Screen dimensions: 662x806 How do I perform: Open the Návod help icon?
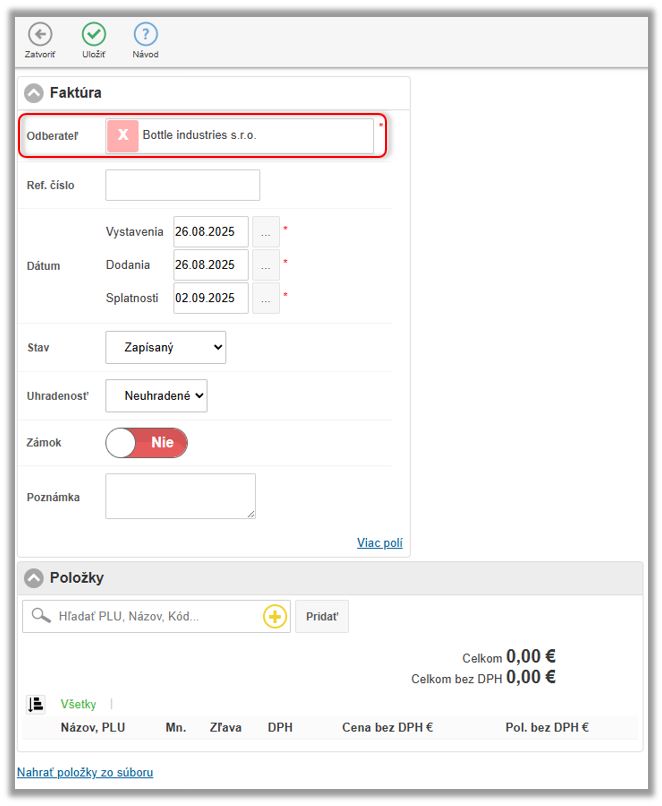146,33
